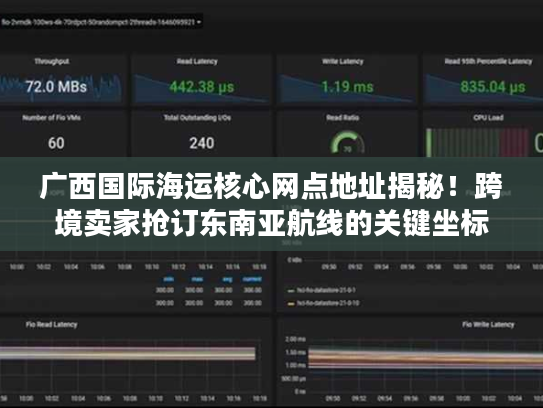The width and height of the screenshot is (543, 408).
Task: Click green color swatch of hci-fio-datastore-21-0-1
Action: point(291,291)
